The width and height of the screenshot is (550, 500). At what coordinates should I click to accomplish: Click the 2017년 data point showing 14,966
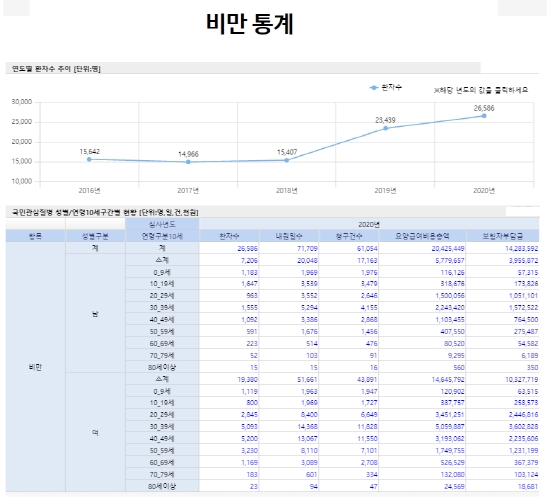pyautogui.click(x=188, y=162)
